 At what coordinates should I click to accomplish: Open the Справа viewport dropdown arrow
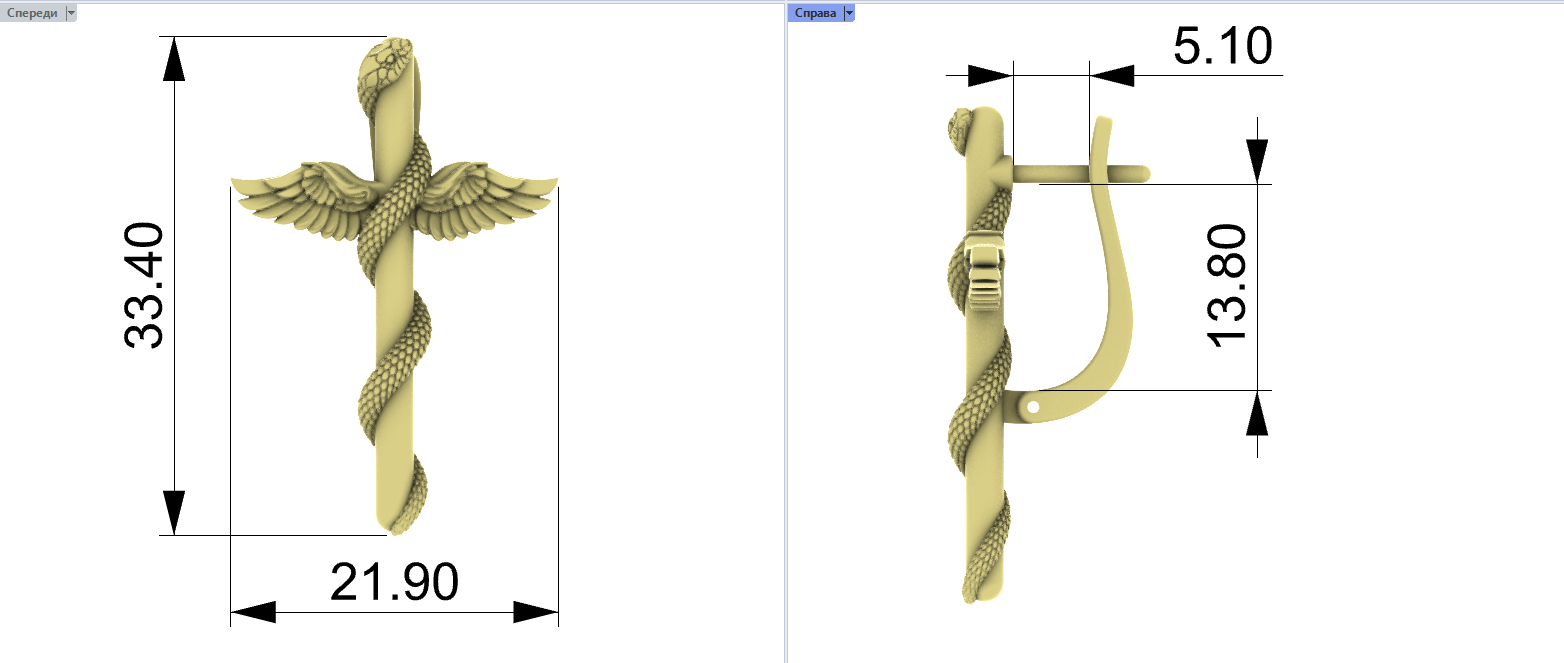coord(849,13)
